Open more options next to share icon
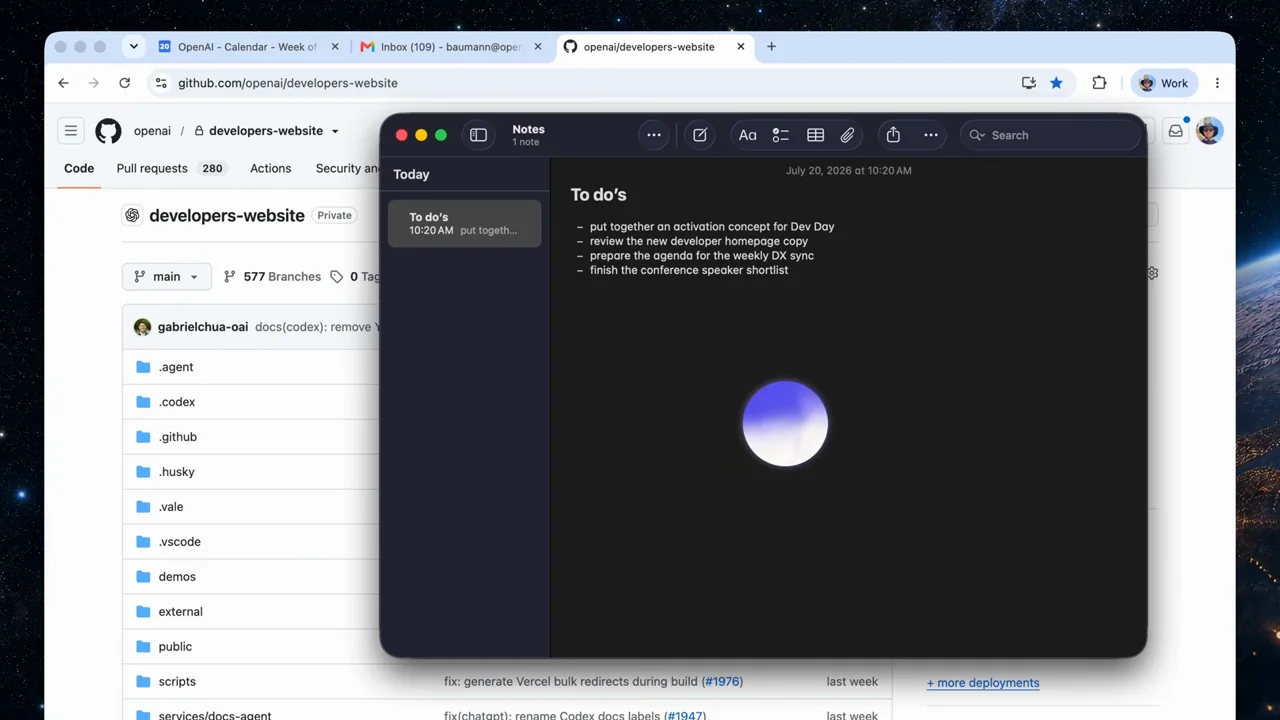This screenshot has width=1280, height=720. click(931, 135)
